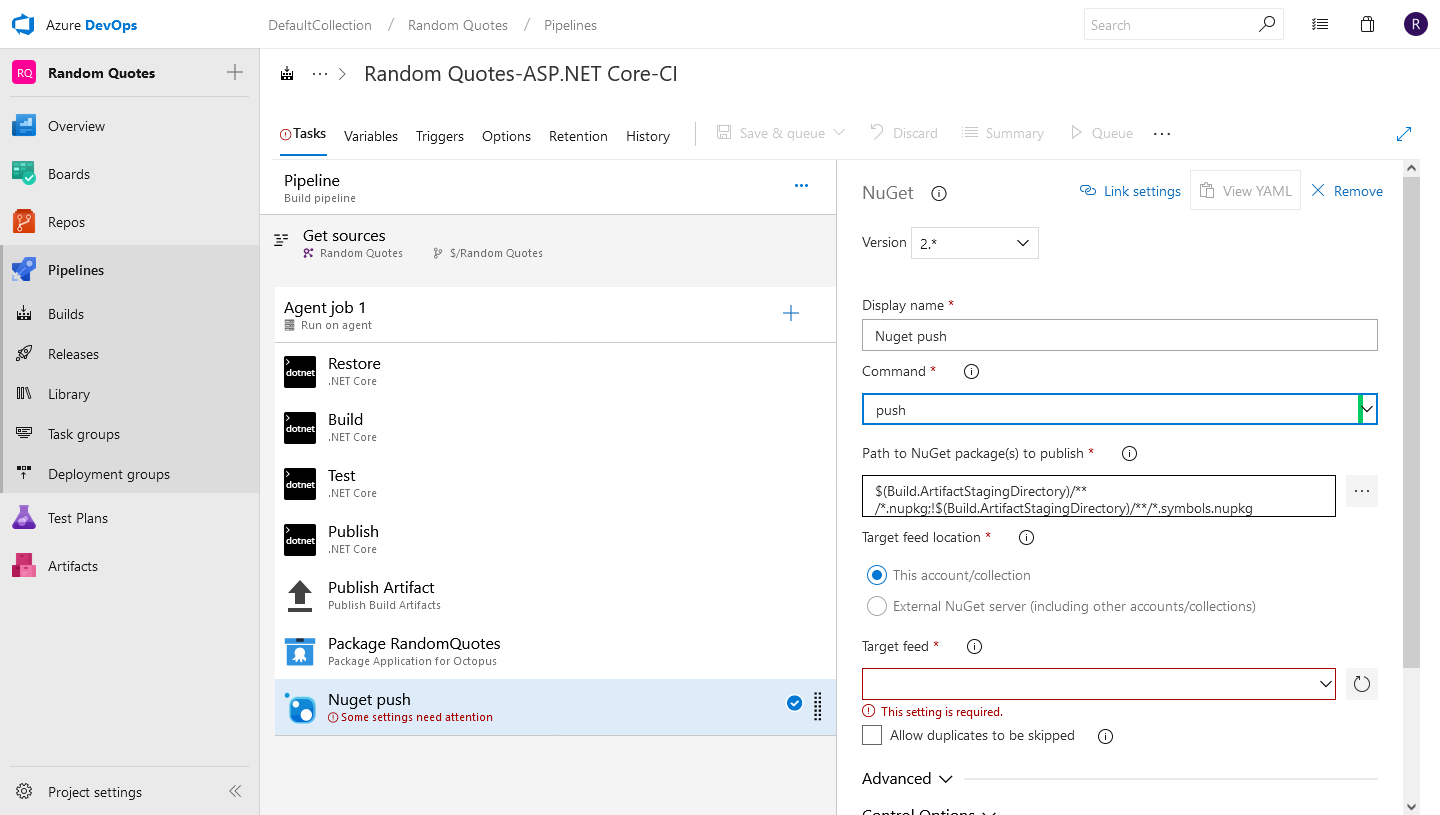This screenshot has width=1440, height=815.
Task: Click the build definitions icon beside breadcrumb ellipsis
Action: 288,74
